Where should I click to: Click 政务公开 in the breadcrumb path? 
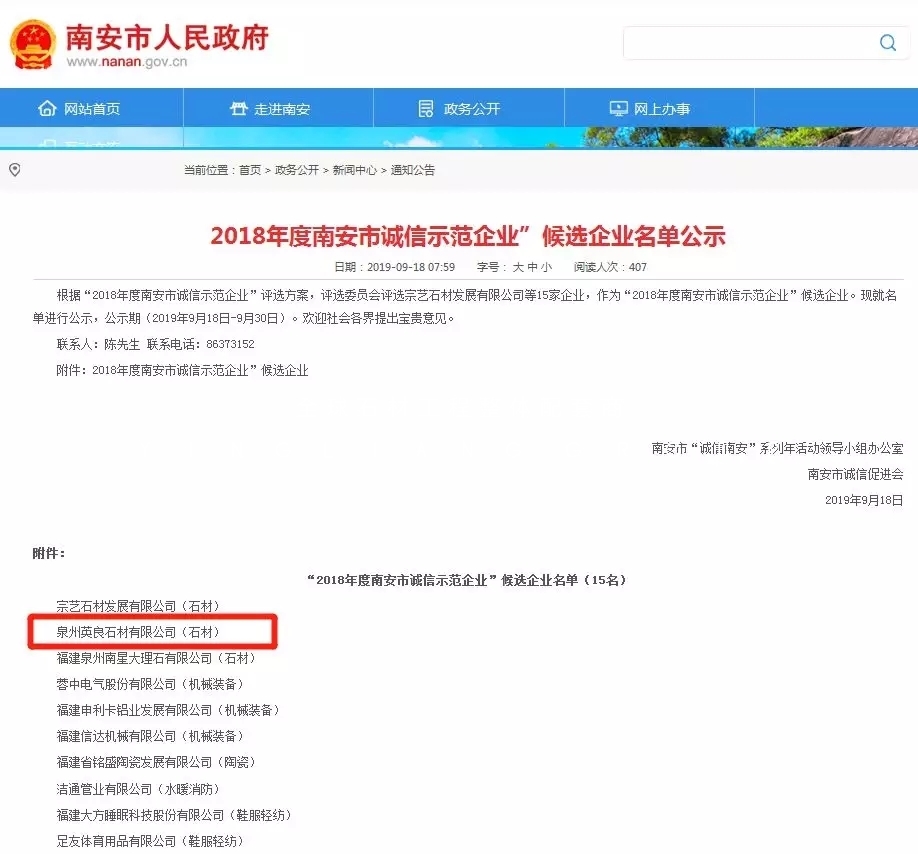click(297, 170)
